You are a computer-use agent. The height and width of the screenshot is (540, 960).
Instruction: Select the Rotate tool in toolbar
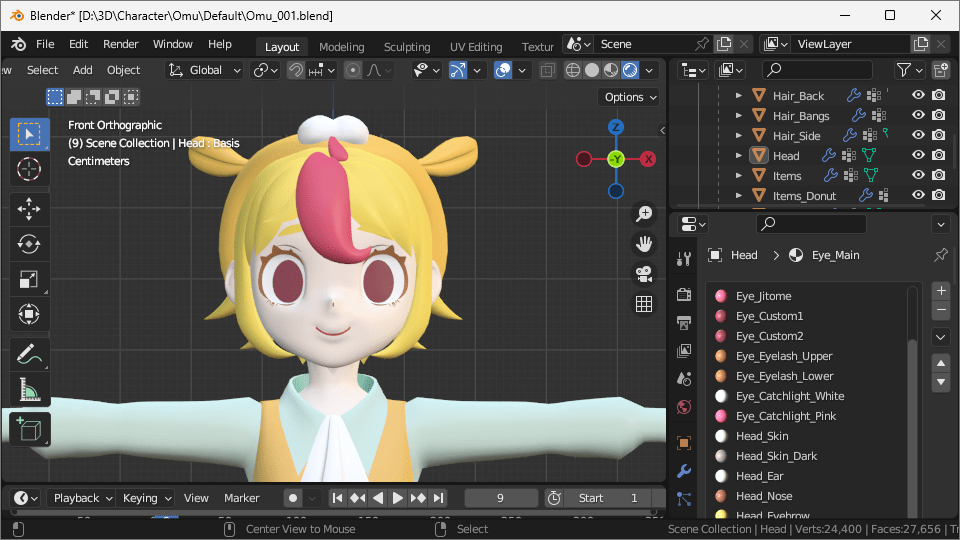29,244
